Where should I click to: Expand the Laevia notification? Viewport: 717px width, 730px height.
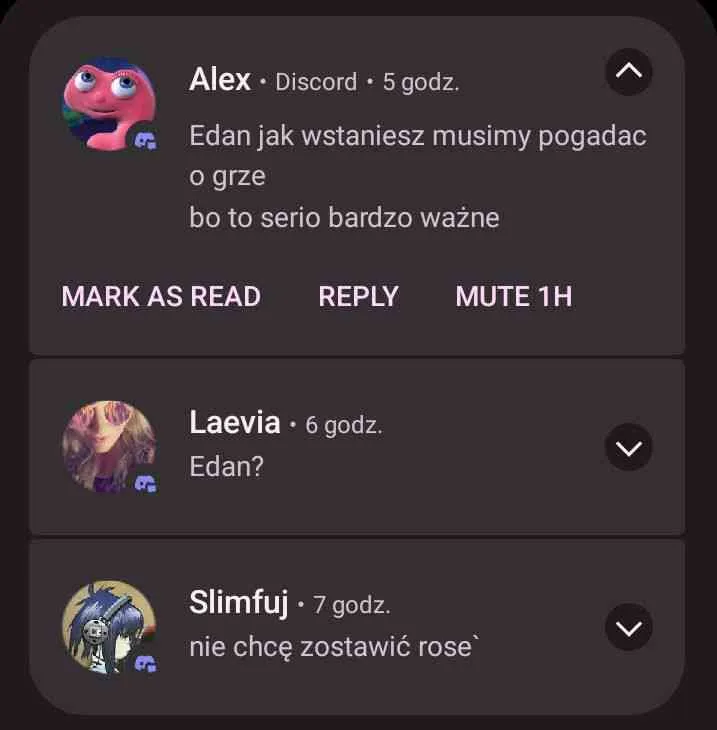pyautogui.click(x=629, y=447)
